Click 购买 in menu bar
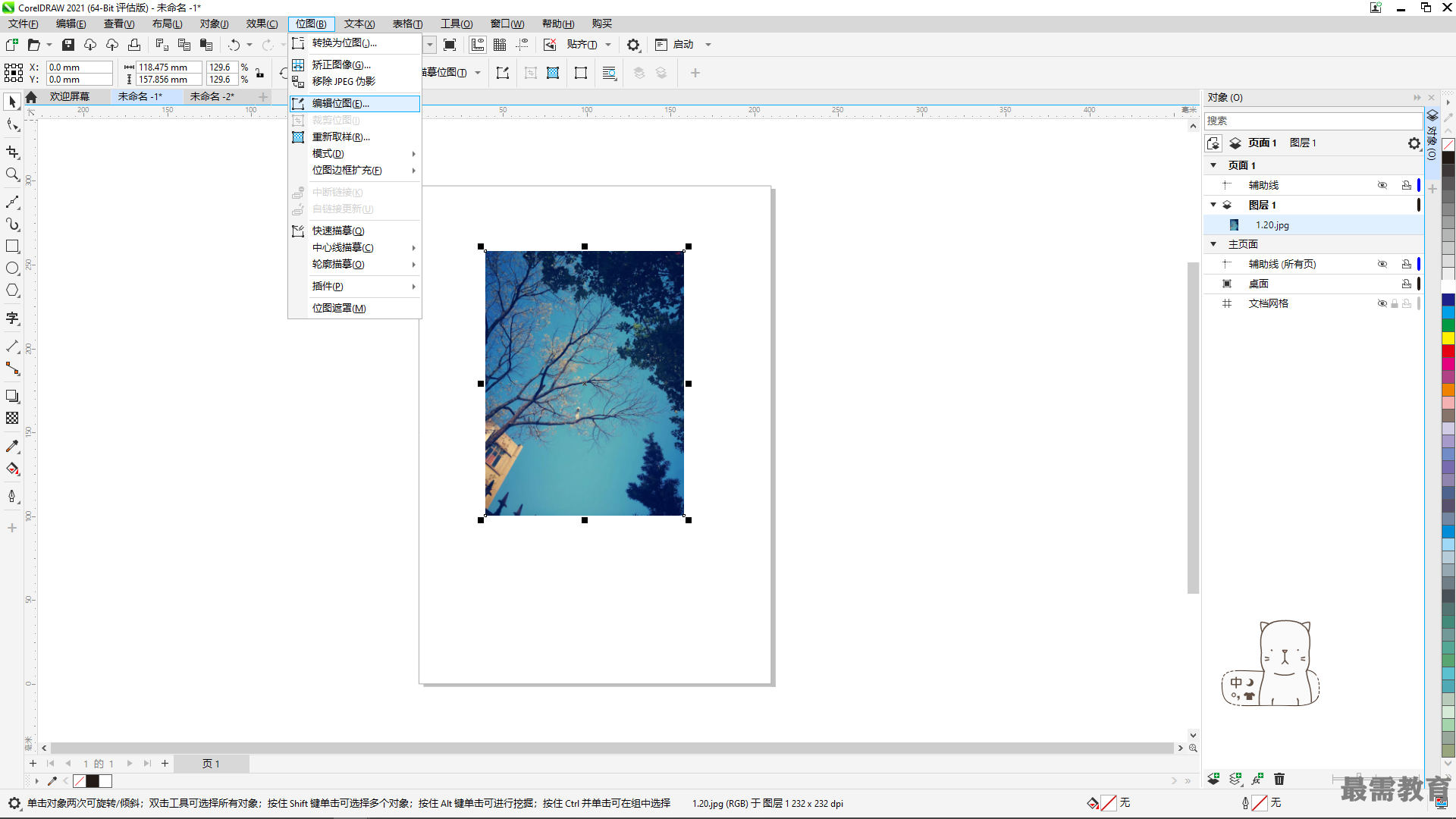The width and height of the screenshot is (1456, 819). pos(602,24)
